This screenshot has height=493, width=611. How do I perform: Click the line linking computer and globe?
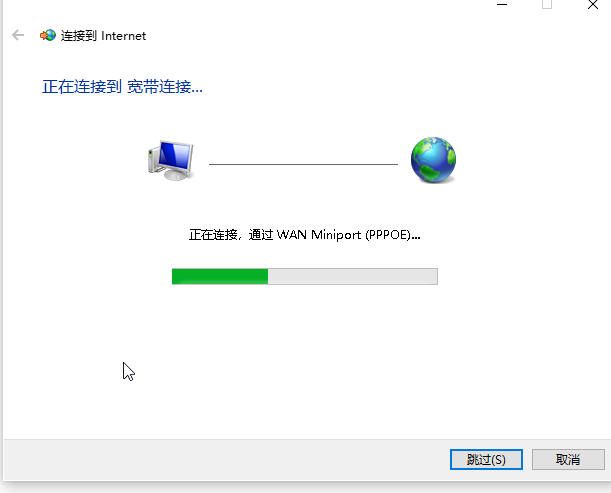coord(303,164)
